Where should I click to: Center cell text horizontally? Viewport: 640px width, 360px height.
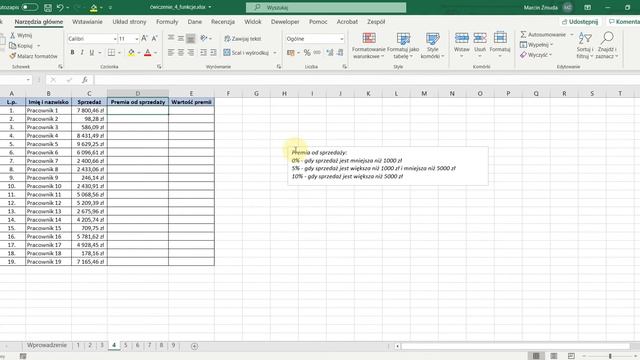pos(180,53)
